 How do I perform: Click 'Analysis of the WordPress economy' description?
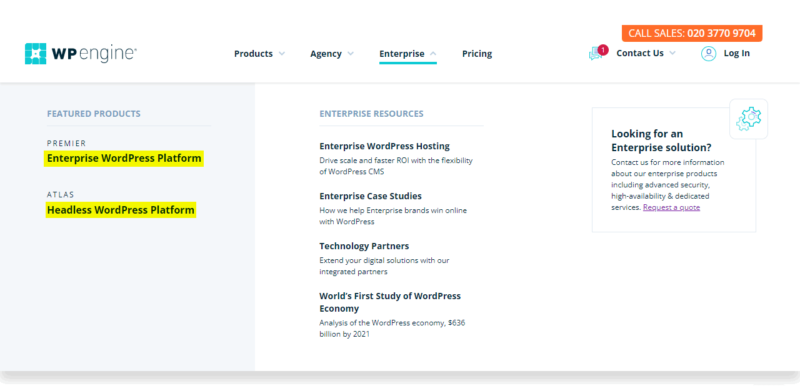[x=392, y=329]
